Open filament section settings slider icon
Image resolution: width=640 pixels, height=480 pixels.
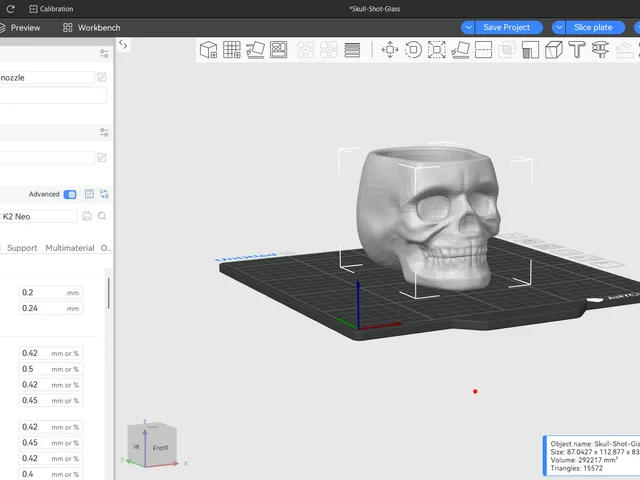[104, 132]
